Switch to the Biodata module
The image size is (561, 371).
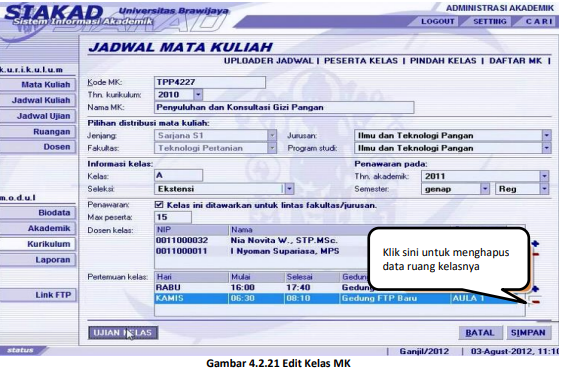pyautogui.click(x=38, y=213)
